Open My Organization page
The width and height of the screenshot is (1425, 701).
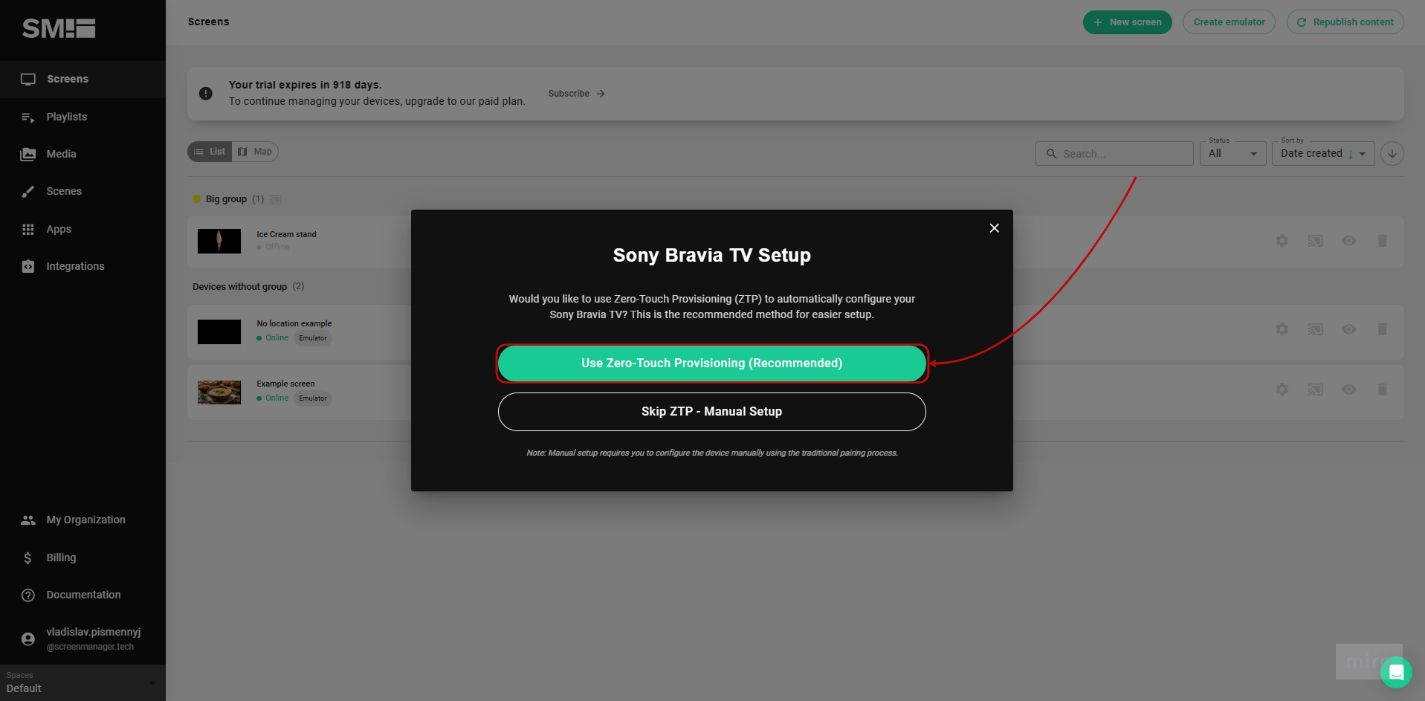tap(82, 520)
